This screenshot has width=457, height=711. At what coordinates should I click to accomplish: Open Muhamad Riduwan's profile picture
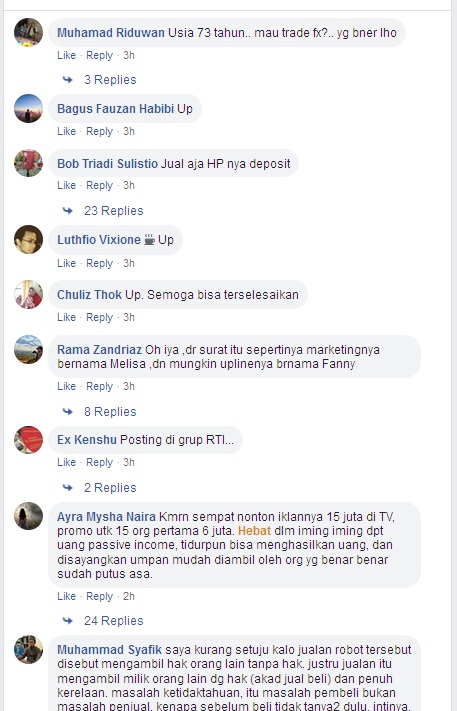click(28, 32)
